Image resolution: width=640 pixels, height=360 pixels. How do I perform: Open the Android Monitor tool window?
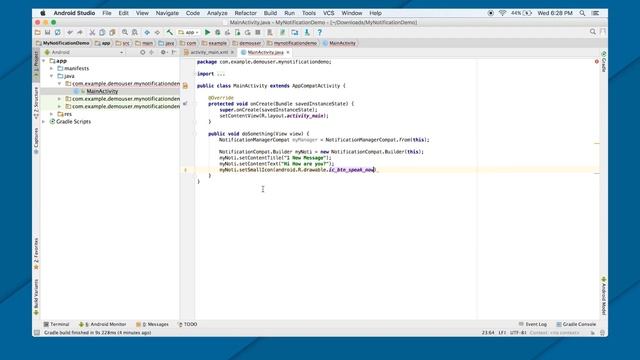pos(102,324)
